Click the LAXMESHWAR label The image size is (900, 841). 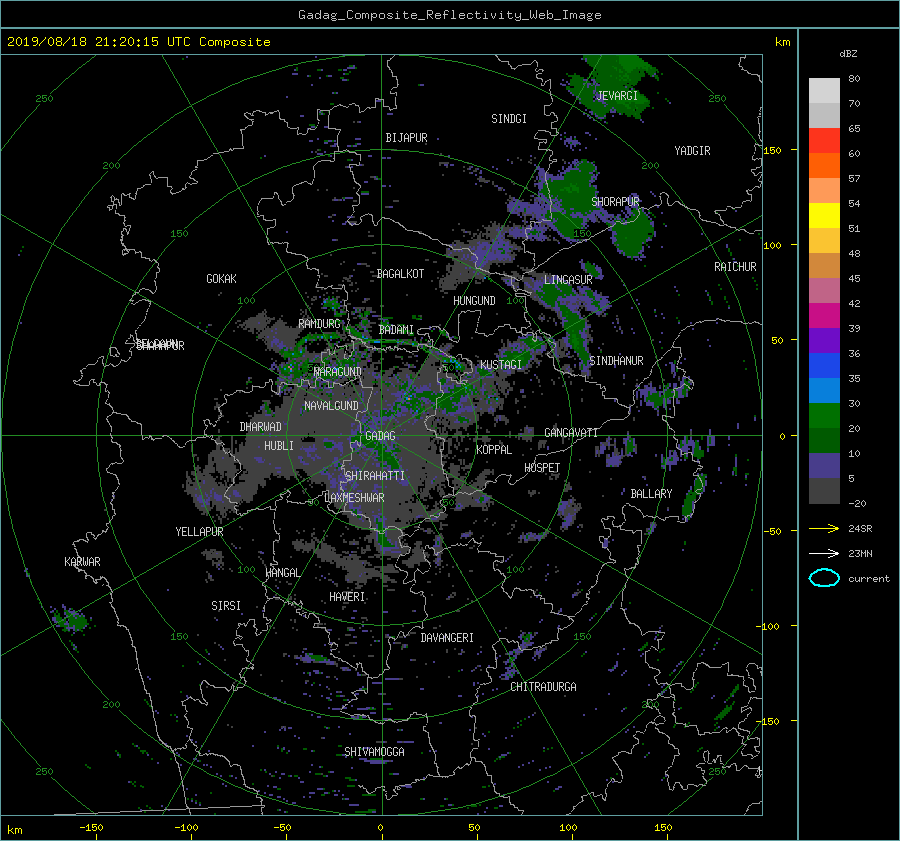coord(354,498)
